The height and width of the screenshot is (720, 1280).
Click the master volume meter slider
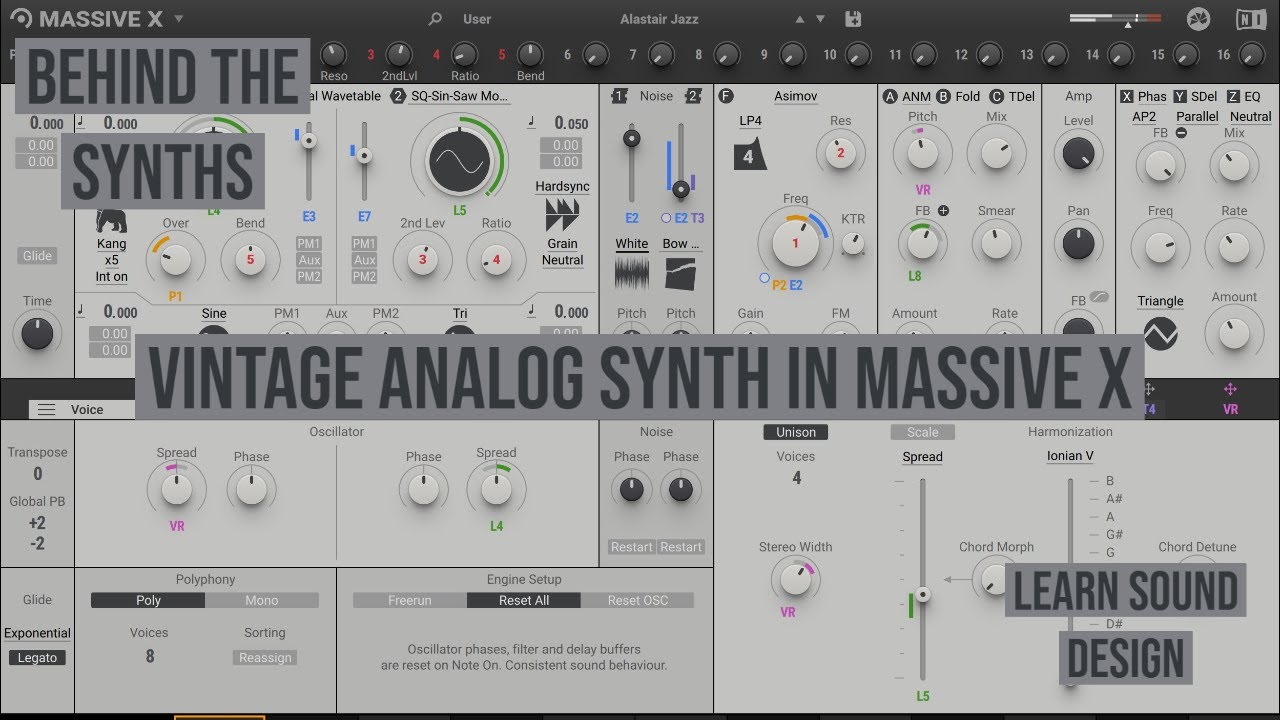tap(1115, 19)
